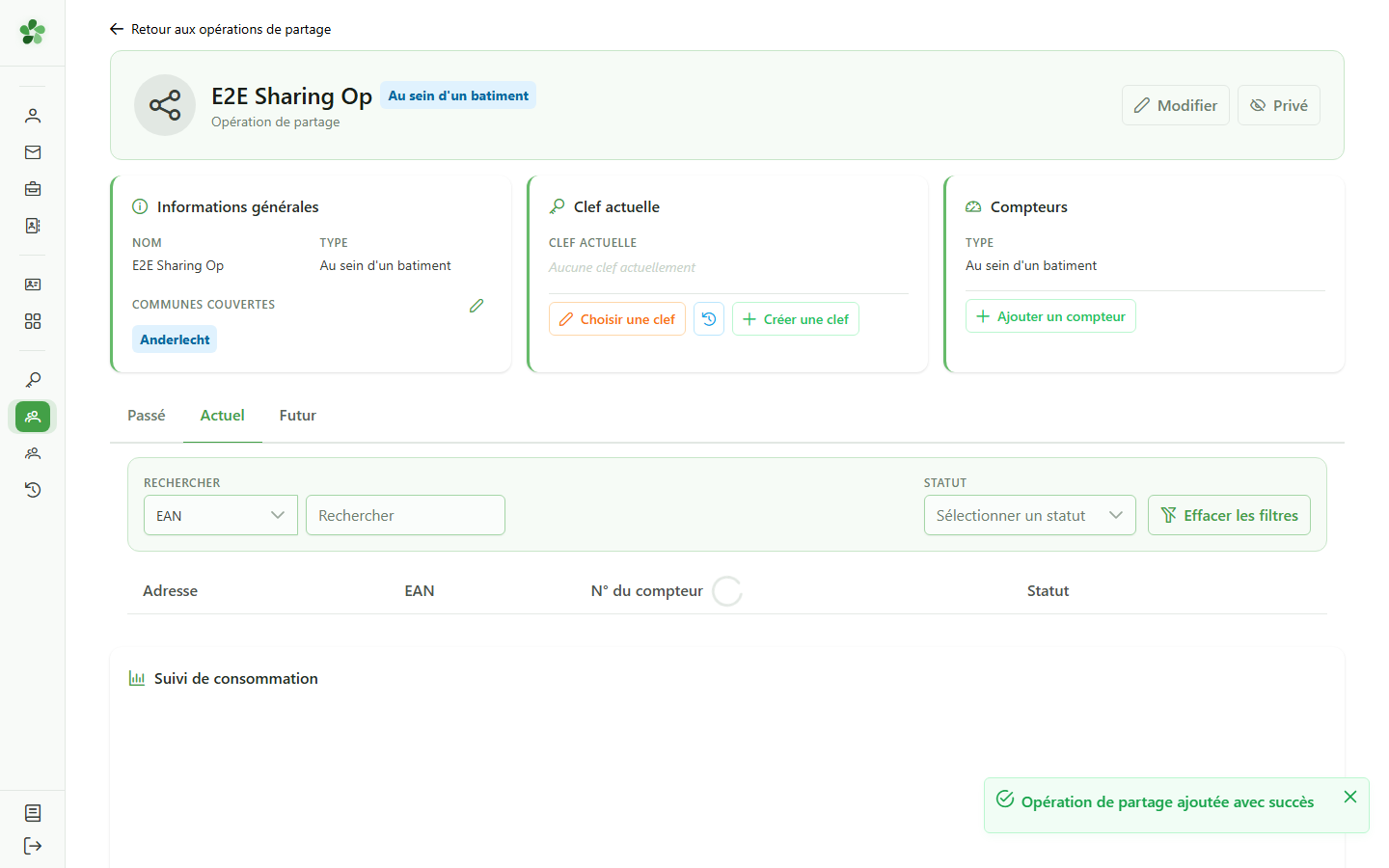The height and width of the screenshot is (868, 1389).
Task: Focus the Rechercher input field
Action: point(405,515)
